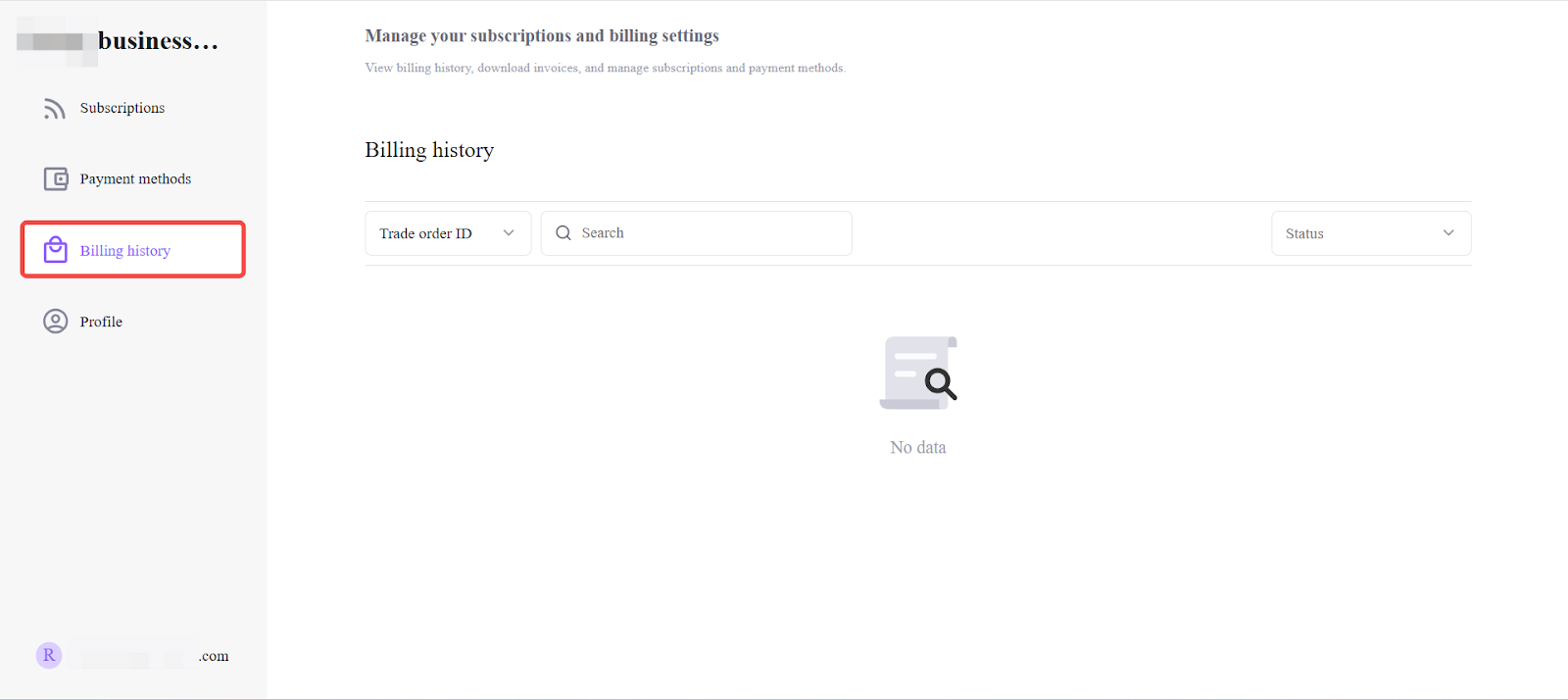Click the "business..." title in the sidebar
Image resolution: width=1568 pixels, height=700 pixels.
pos(158,41)
